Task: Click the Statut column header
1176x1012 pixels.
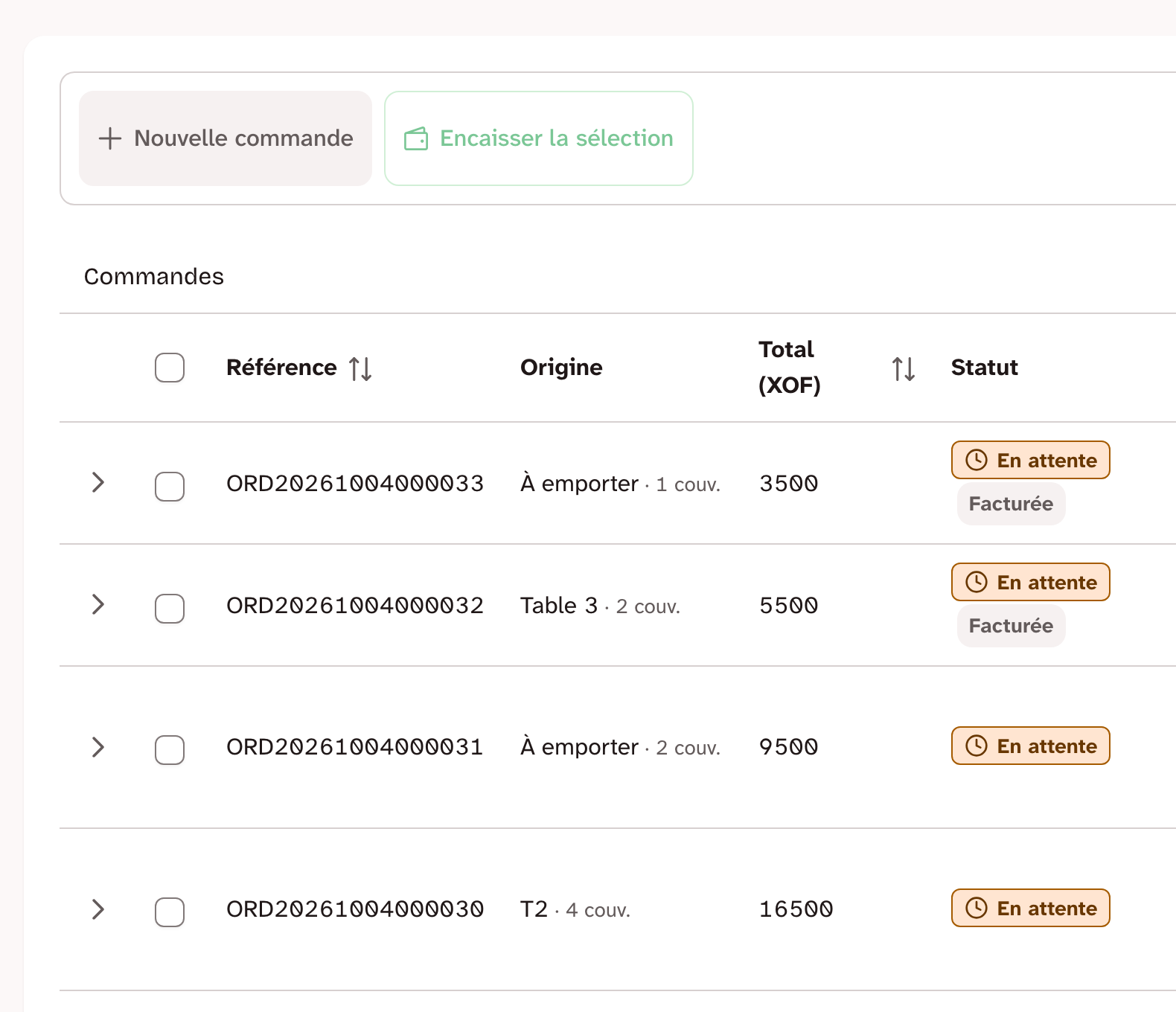Action: 985,368
